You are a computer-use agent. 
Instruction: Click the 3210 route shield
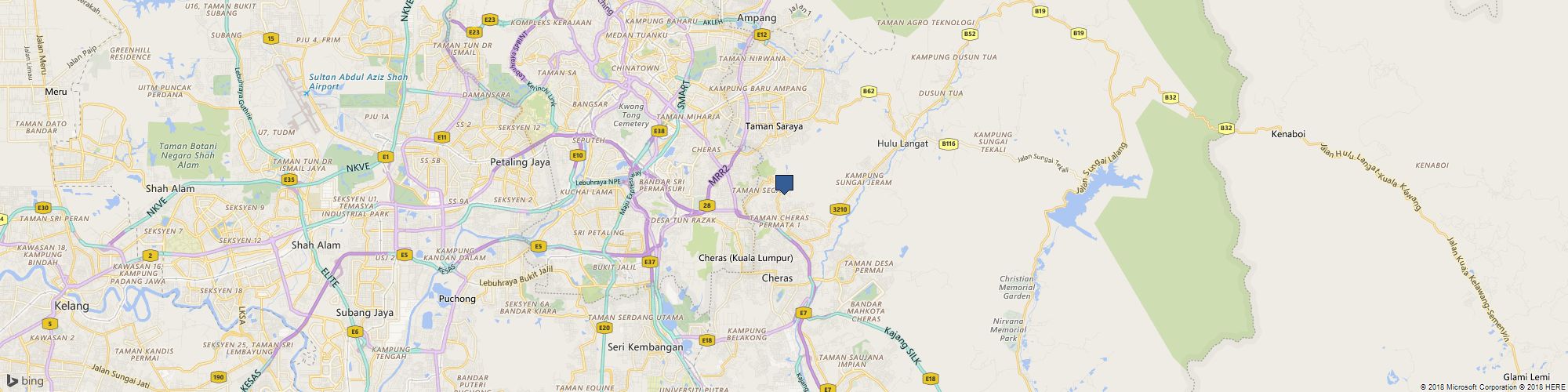[840, 209]
